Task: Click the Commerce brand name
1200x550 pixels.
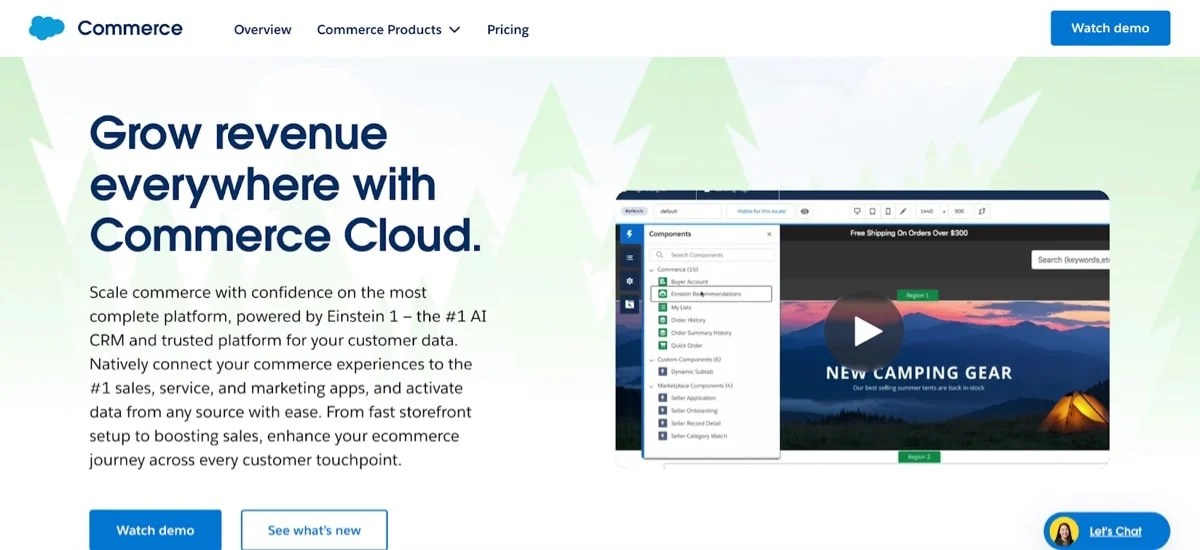Action: tap(130, 28)
